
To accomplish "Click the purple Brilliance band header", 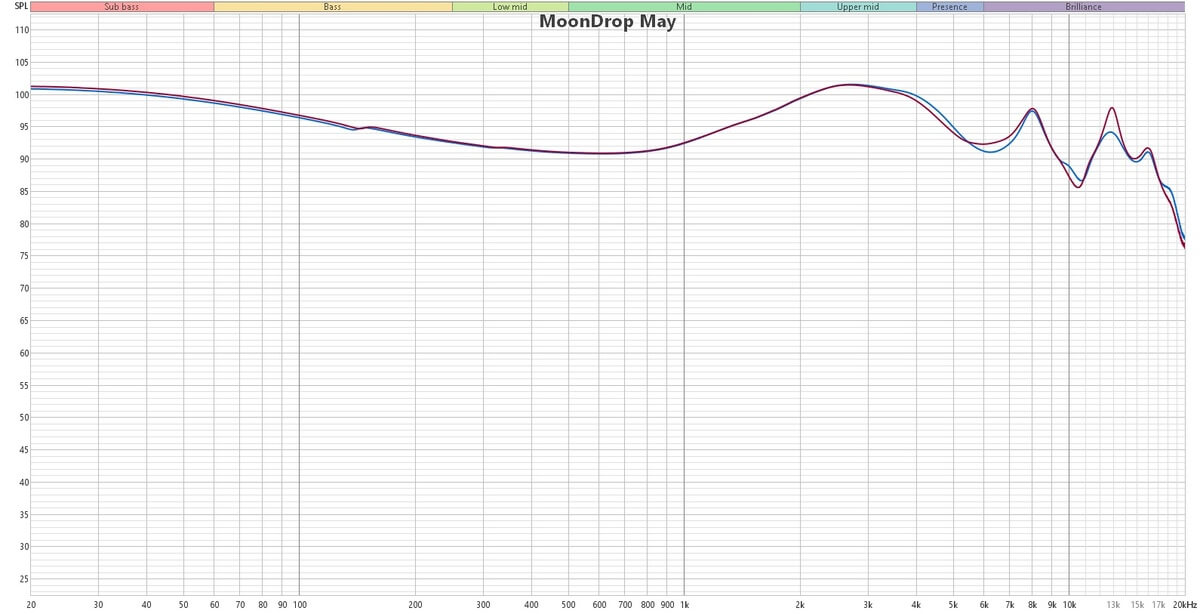I will click(1083, 6).
